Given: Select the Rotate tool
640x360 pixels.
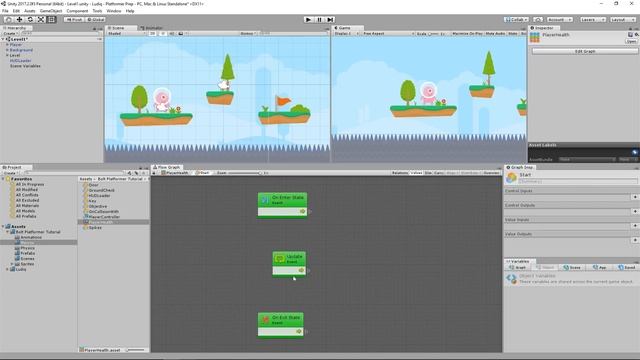Looking at the screenshot, I should pyautogui.click(x=30, y=19).
